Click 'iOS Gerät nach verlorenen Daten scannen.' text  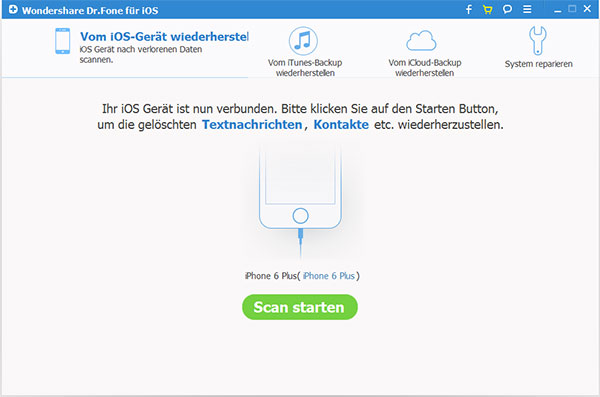point(140,54)
